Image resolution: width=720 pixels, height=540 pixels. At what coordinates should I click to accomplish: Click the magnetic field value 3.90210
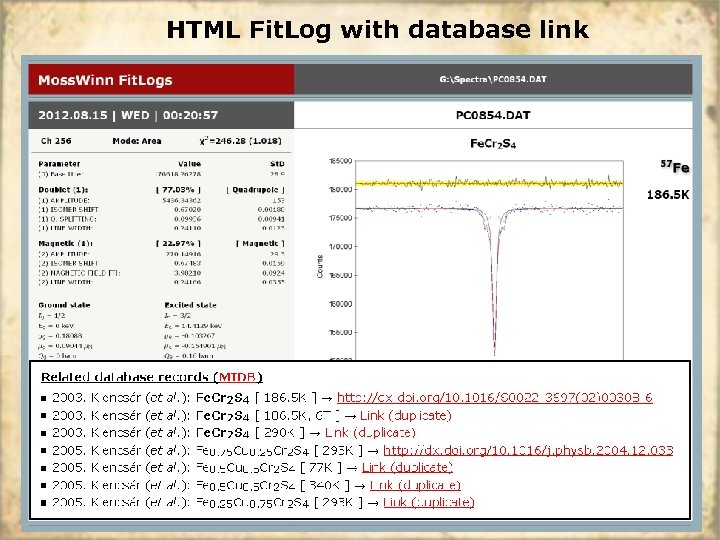[x=187, y=273]
